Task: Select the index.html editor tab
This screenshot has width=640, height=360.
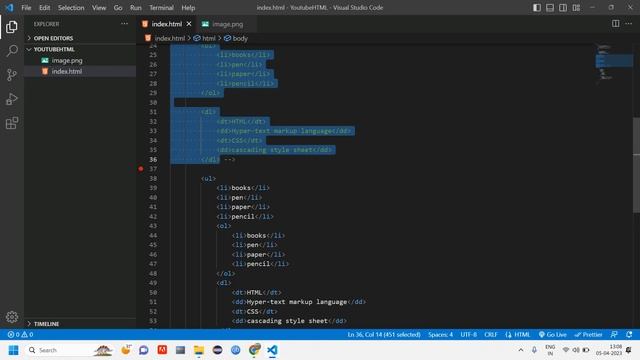Action: pyautogui.click(x=167, y=24)
